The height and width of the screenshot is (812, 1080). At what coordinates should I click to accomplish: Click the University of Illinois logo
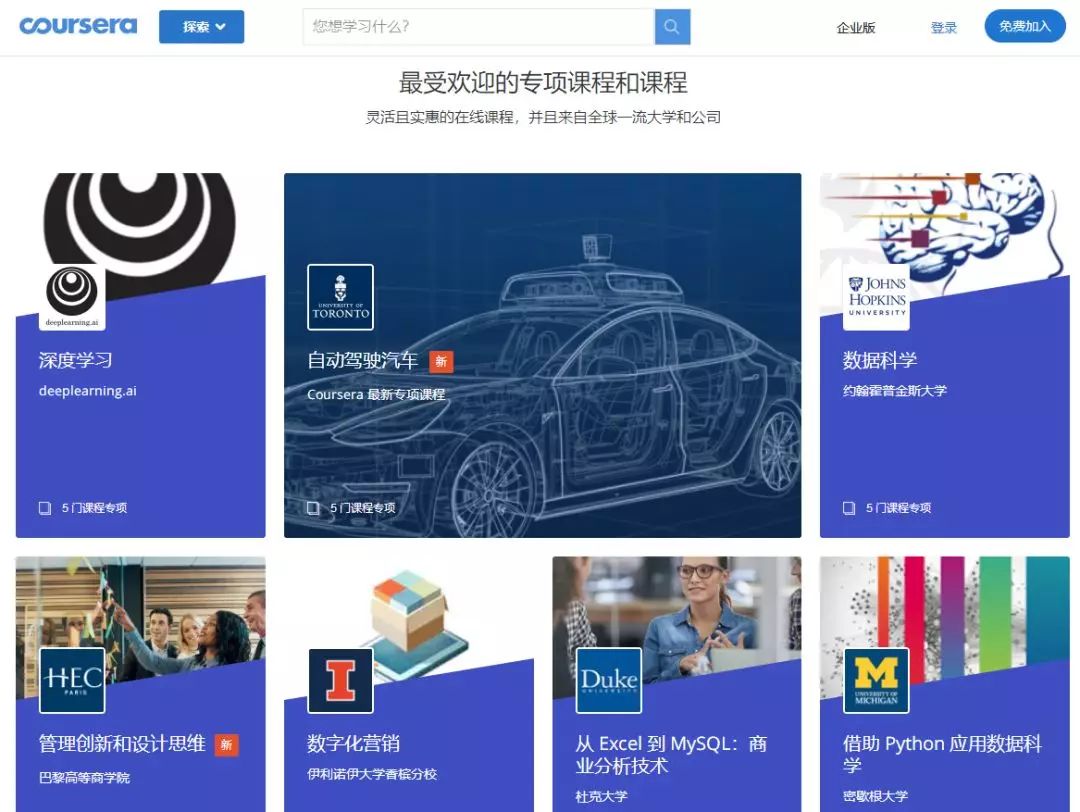(340, 680)
